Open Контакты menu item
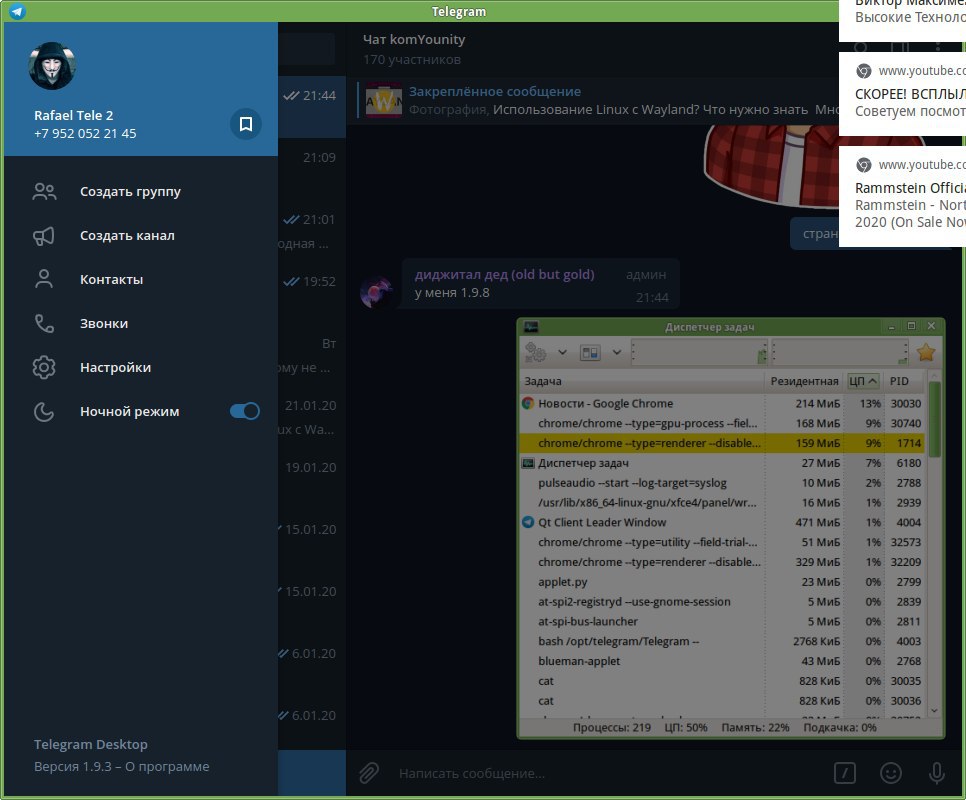 click(x=141, y=280)
